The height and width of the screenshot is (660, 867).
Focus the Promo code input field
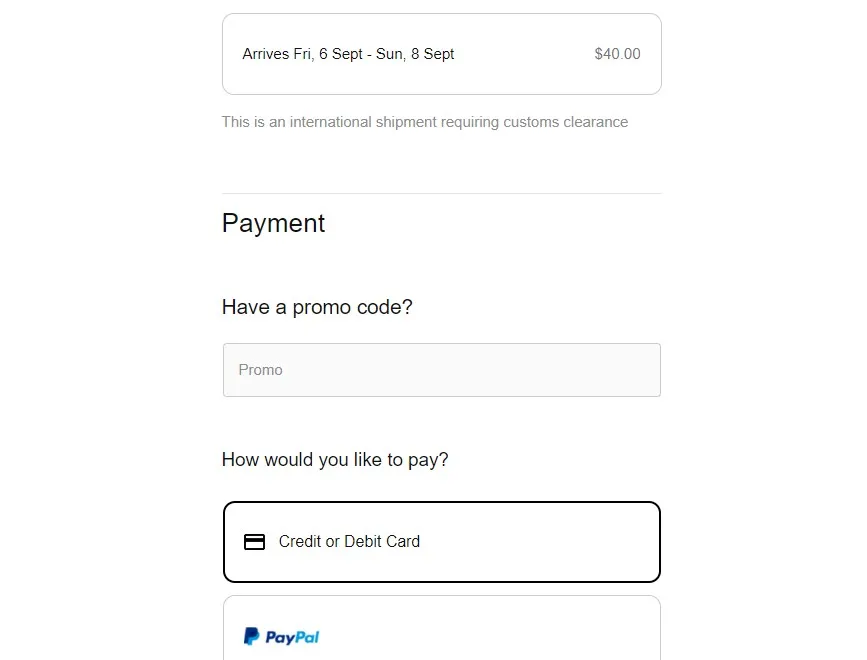pyautogui.click(x=441, y=370)
